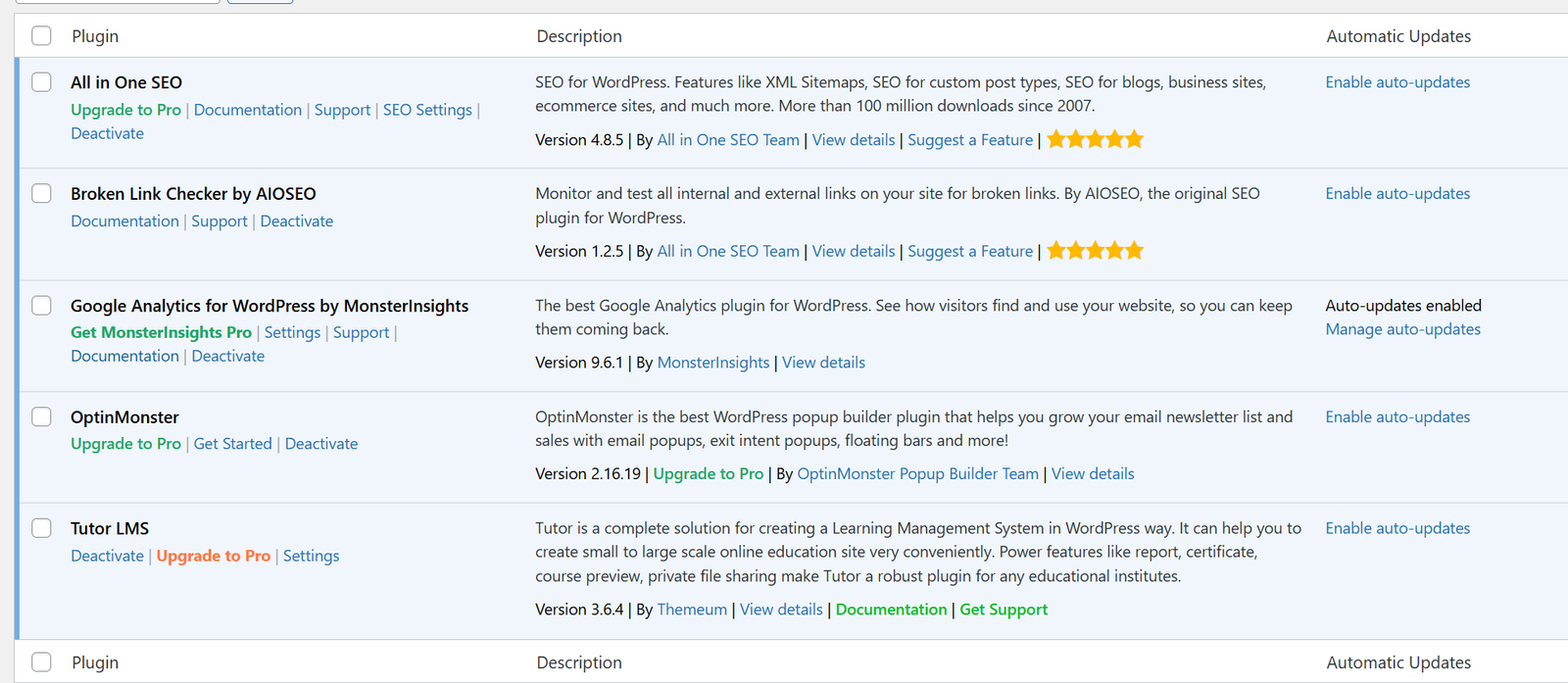Open green Documentation link for Tutor LMS
Image resolution: width=1568 pixels, height=683 pixels.
[x=892, y=610]
